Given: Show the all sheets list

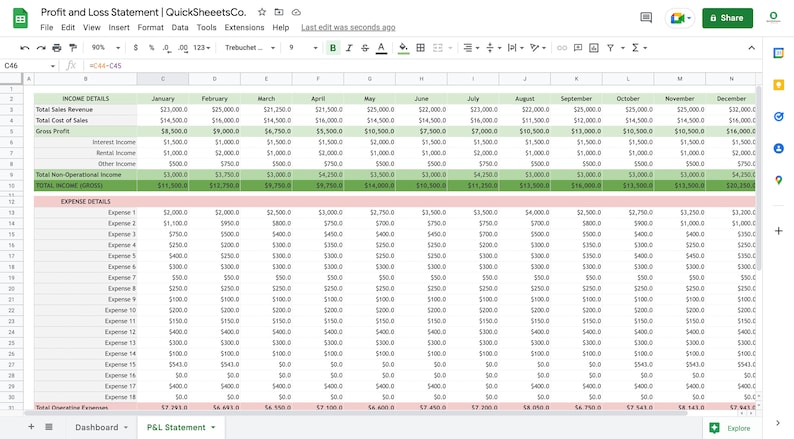Looking at the screenshot, I should 49,427.
